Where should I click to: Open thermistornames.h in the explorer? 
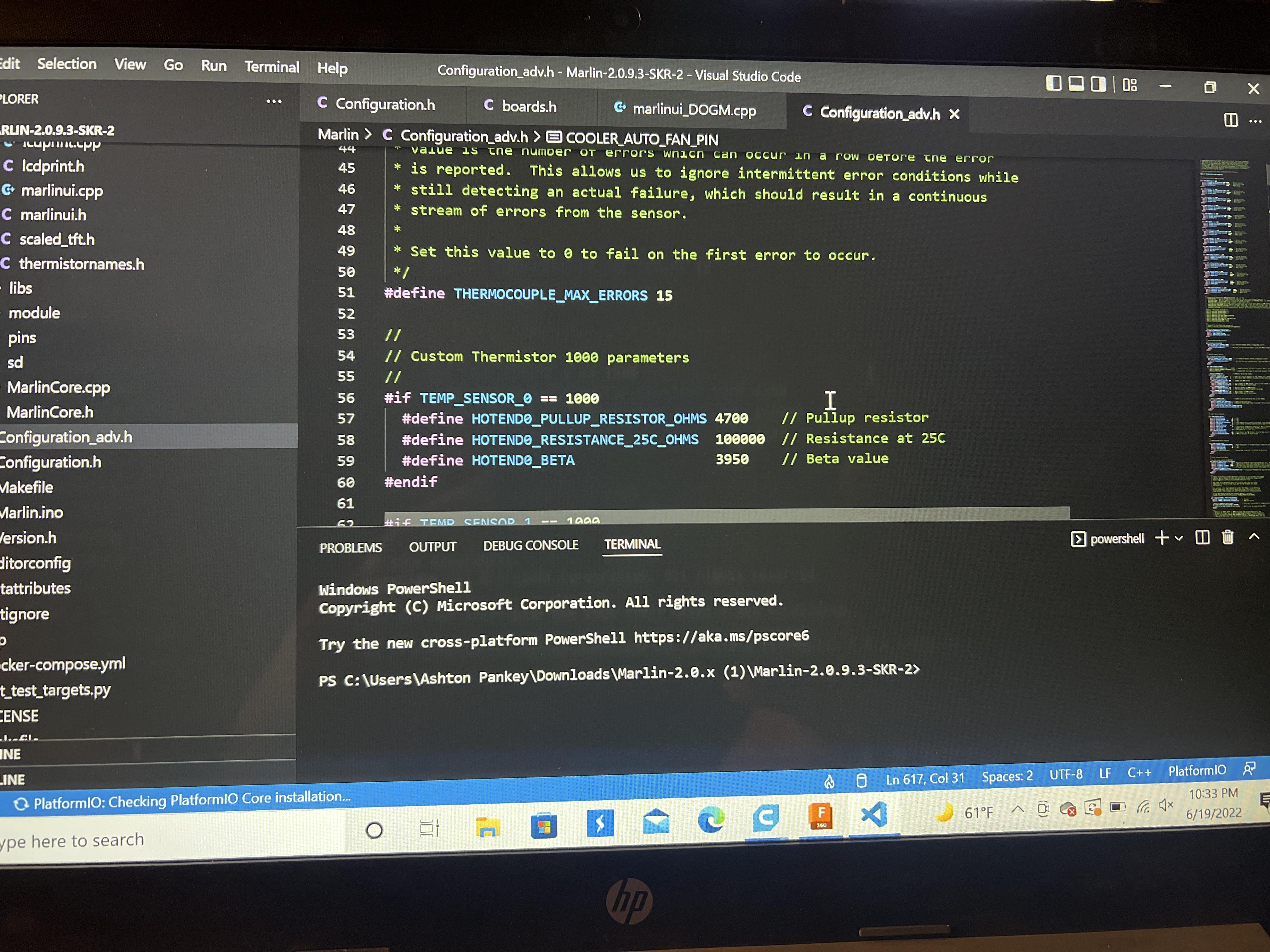[x=82, y=264]
